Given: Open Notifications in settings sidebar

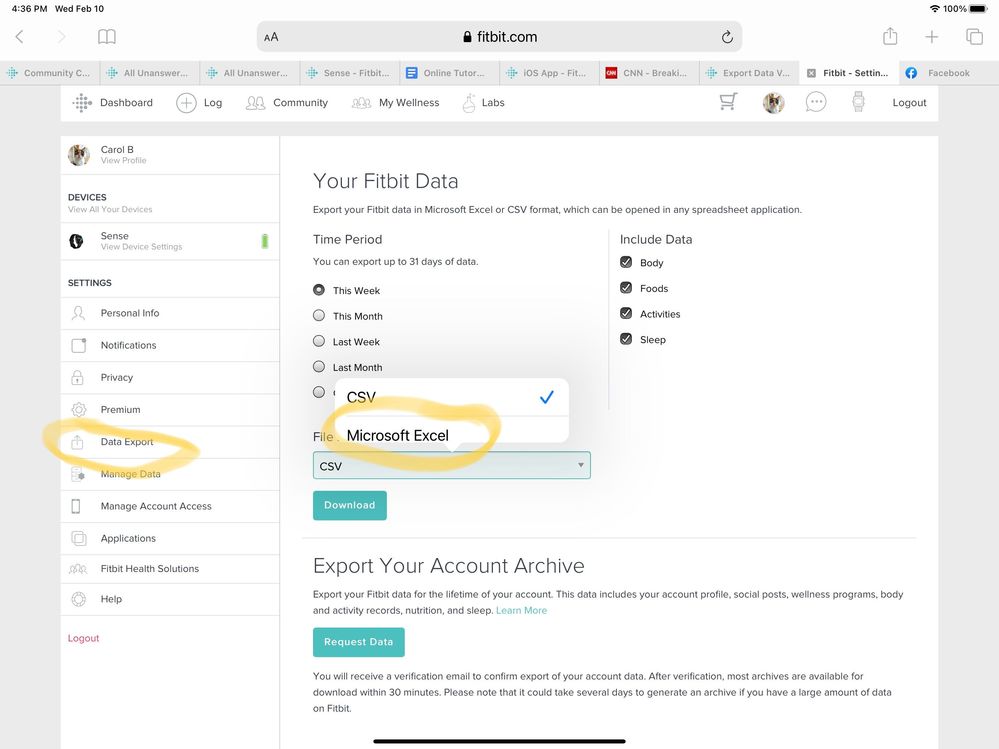Looking at the screenshot, I should click(x=170, y=345).
